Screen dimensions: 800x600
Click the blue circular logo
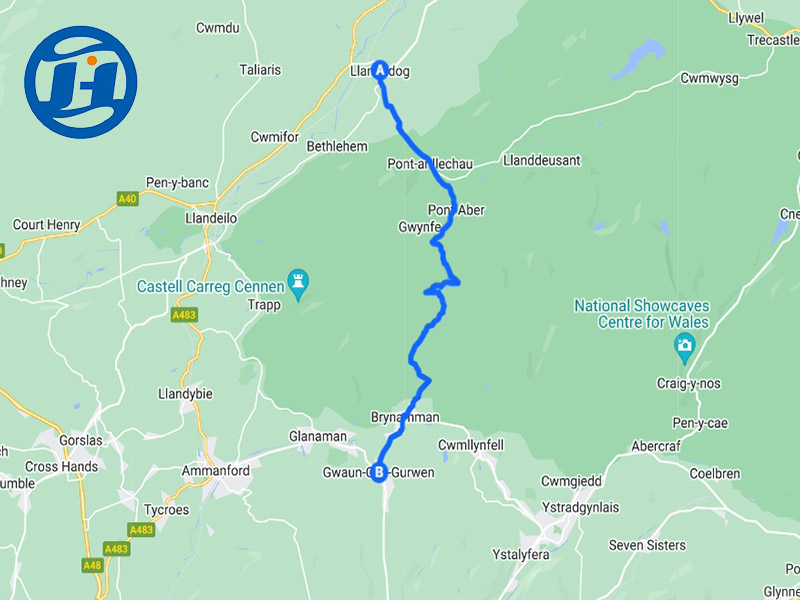(x=81, y=82)
